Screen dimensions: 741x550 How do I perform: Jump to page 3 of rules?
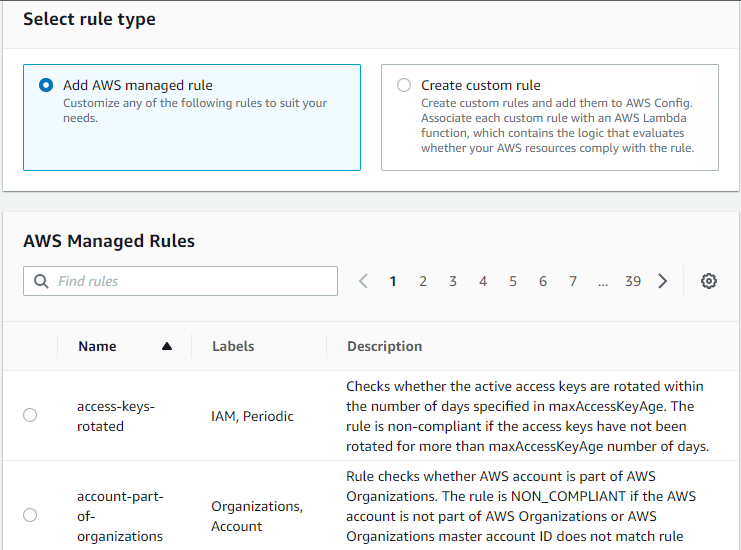tap(453, 281)
